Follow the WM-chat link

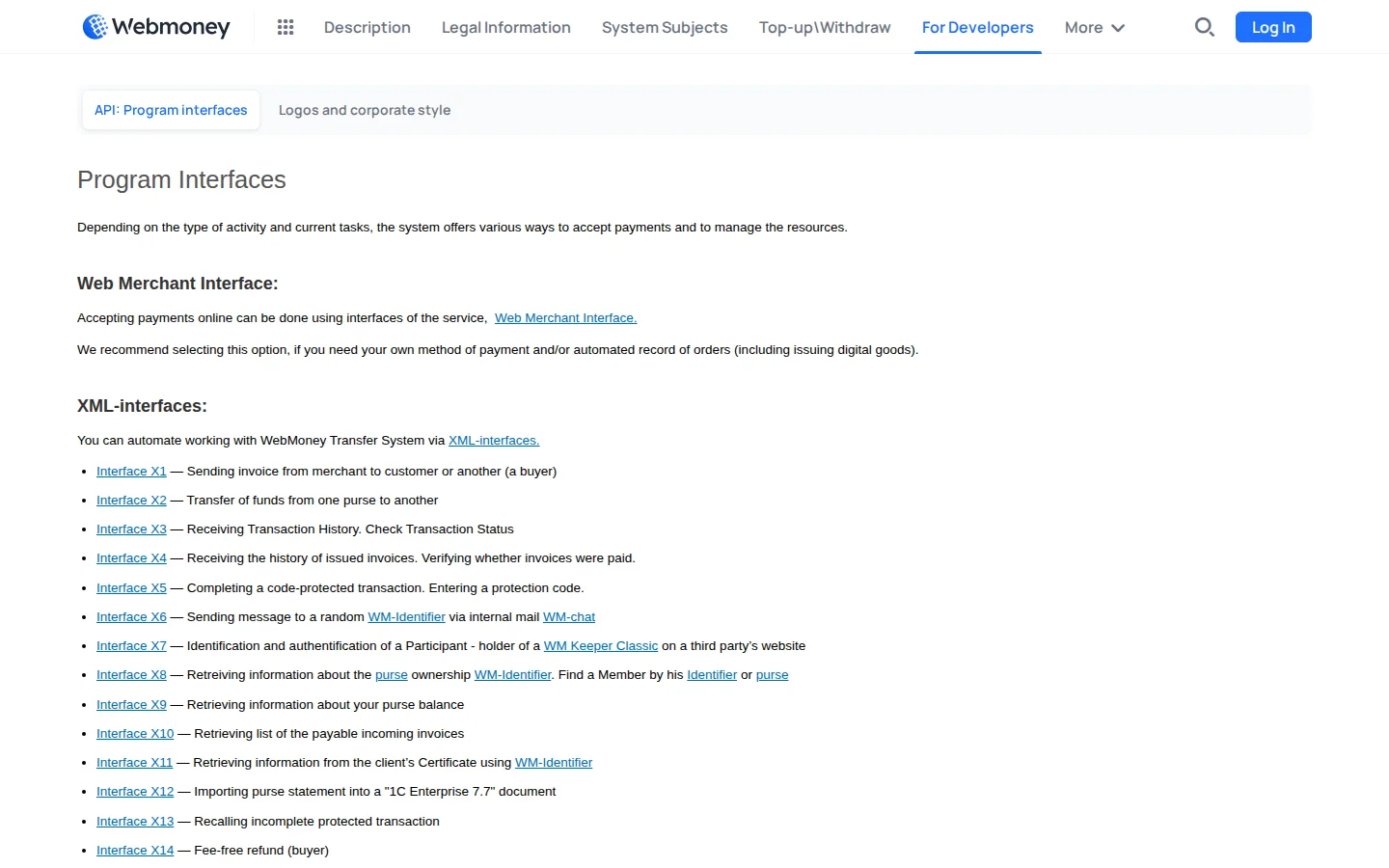[569, 617]
